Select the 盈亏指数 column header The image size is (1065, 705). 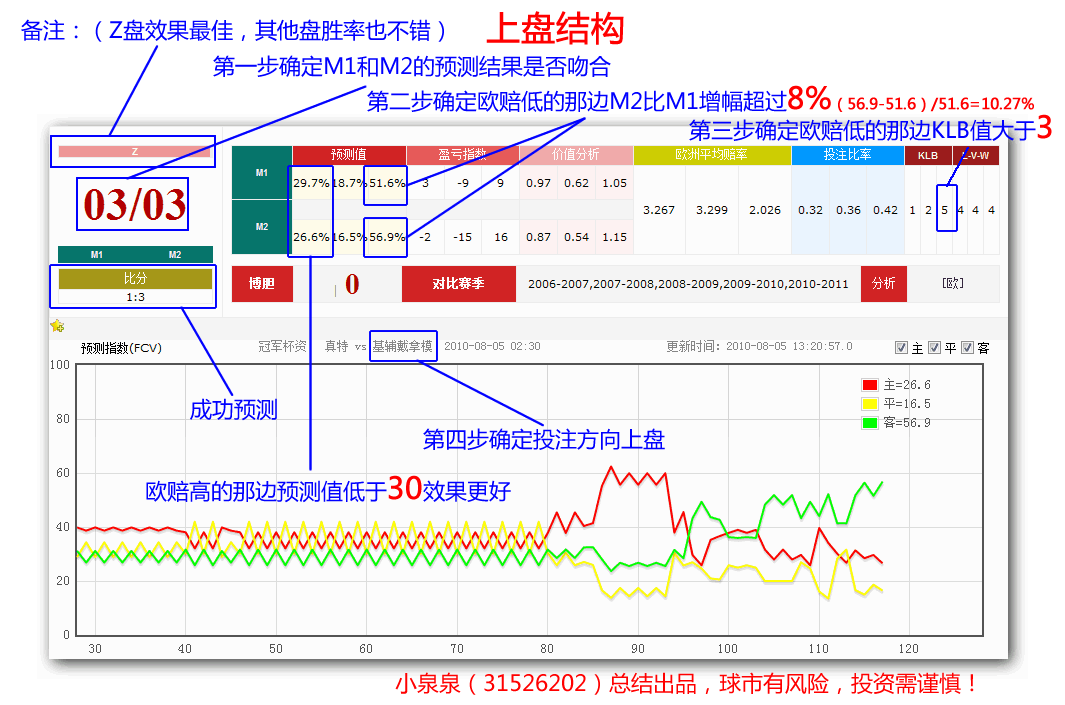coord(463,155)
